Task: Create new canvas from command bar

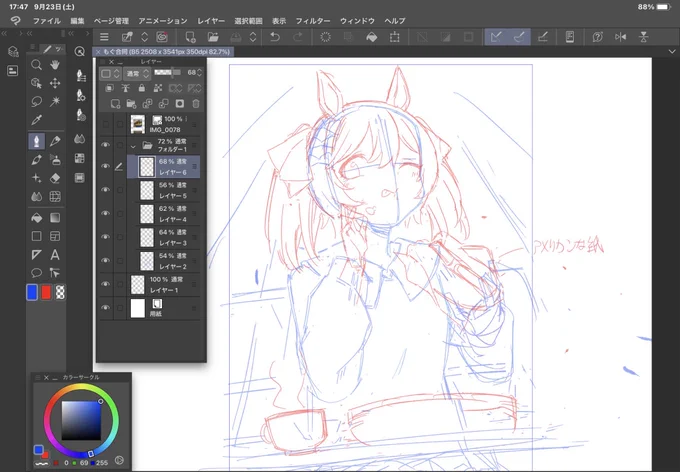Action: tap(190, 37)
